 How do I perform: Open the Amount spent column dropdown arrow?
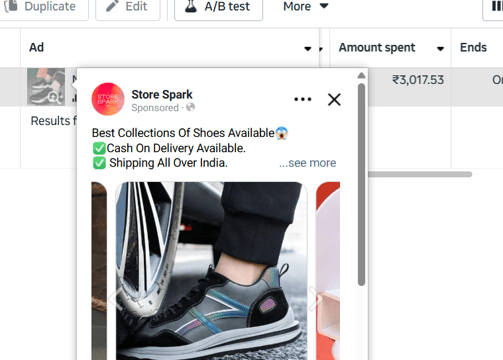pyautogui.click(x=440, y=49)
